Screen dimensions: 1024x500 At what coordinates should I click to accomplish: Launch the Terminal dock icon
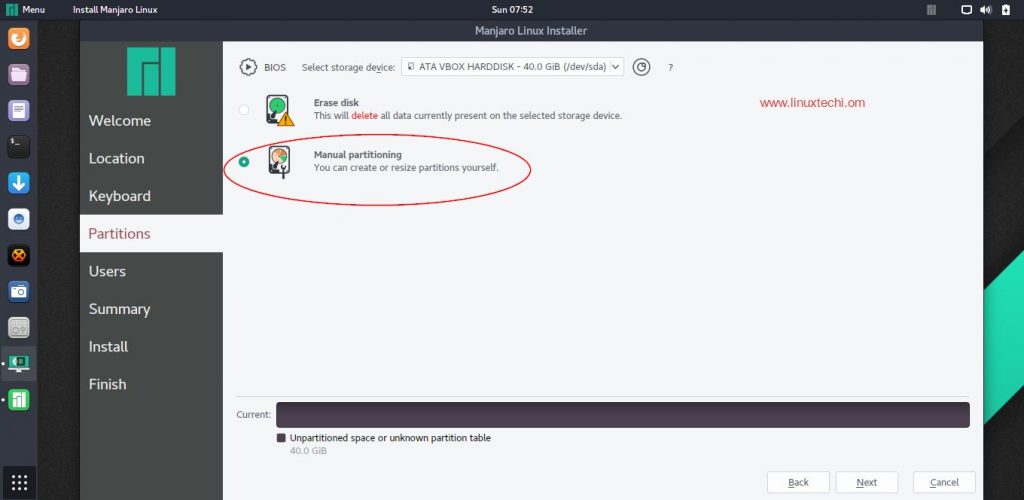tap(18, 146)
